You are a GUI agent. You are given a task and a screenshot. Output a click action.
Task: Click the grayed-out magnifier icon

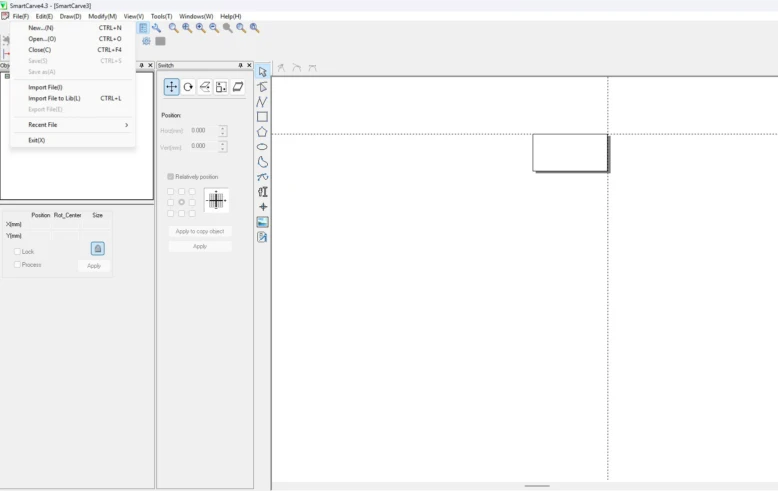tap(227, 28)
